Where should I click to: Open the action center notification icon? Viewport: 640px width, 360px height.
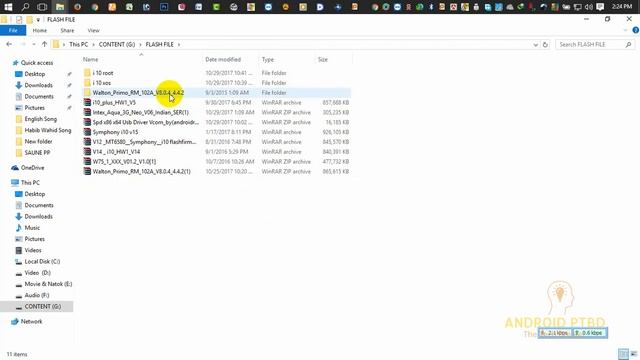click(x=600, y=7)
